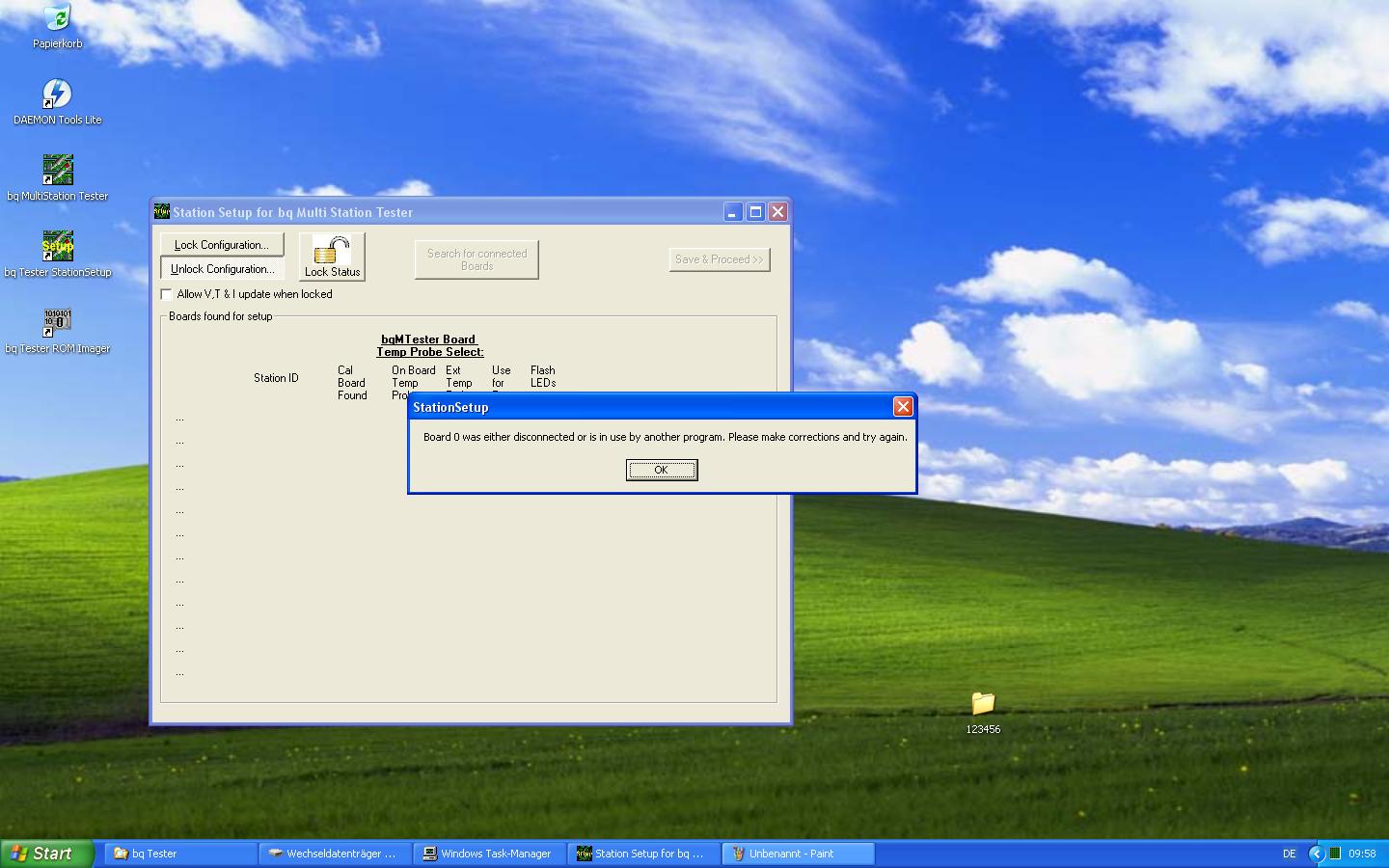Click the Cal Board Found column header

click(x=352, y=383)
